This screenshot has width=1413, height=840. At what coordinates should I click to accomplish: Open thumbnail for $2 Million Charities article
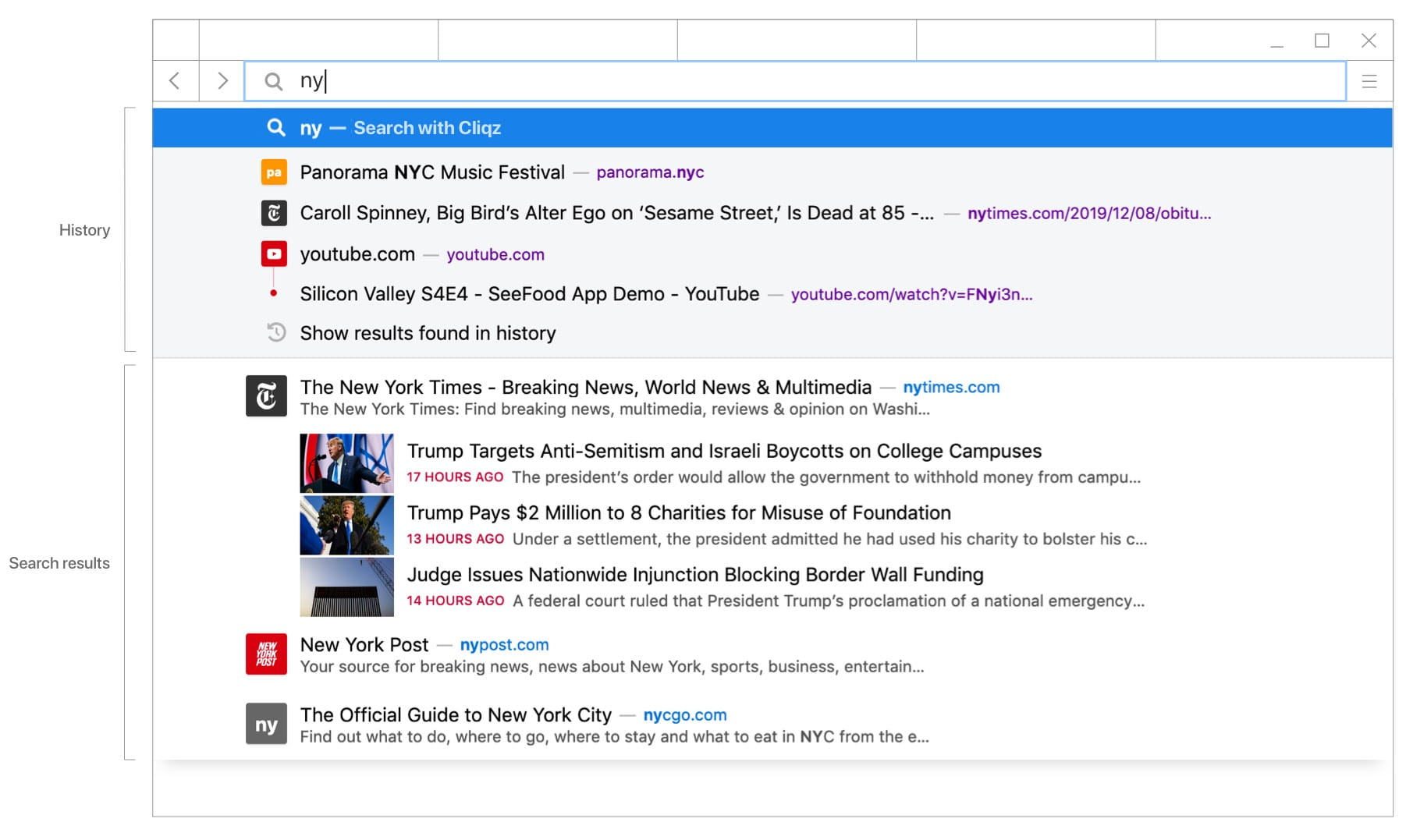pyautogui.click(x=346, y=525)
